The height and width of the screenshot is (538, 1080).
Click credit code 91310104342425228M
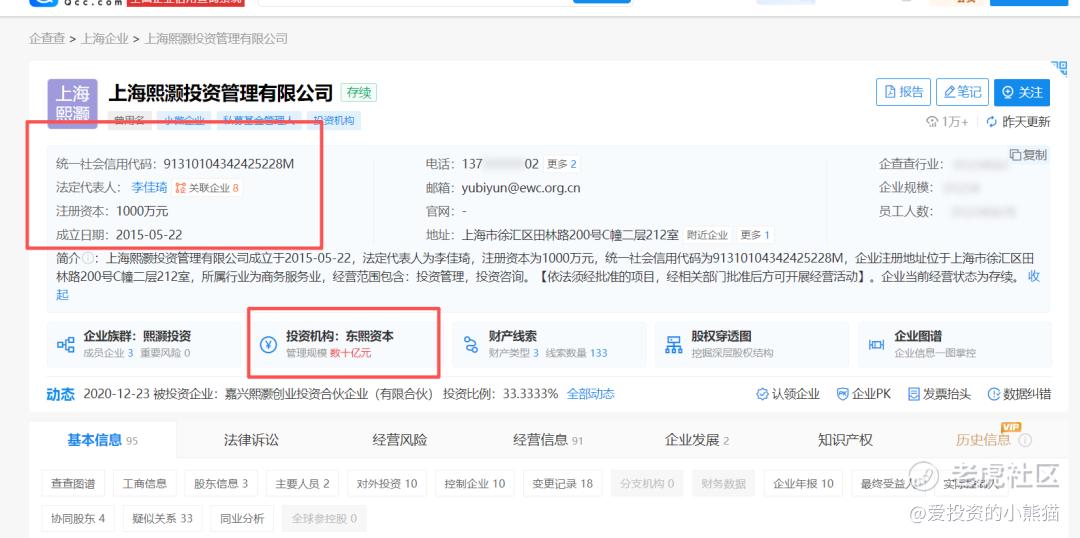(229, 165)
